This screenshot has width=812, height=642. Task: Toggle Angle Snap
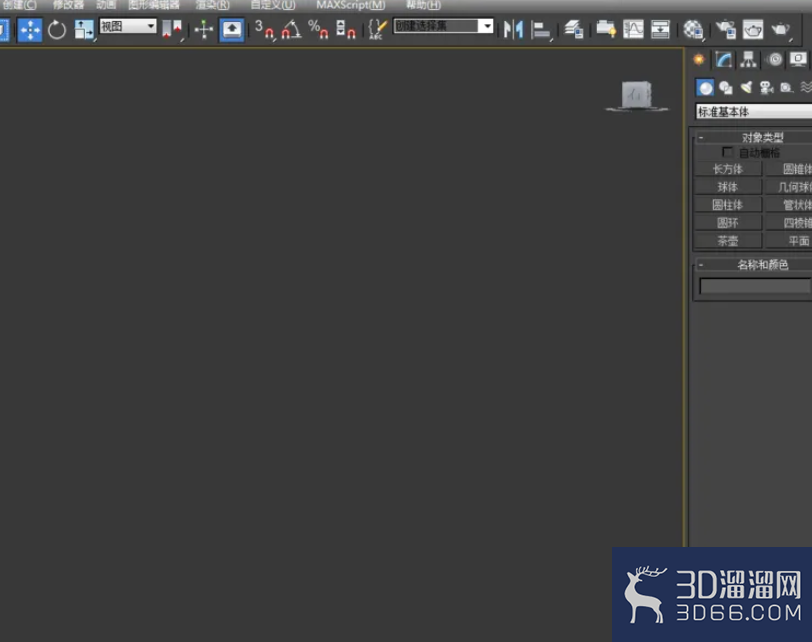coord(291,30)
